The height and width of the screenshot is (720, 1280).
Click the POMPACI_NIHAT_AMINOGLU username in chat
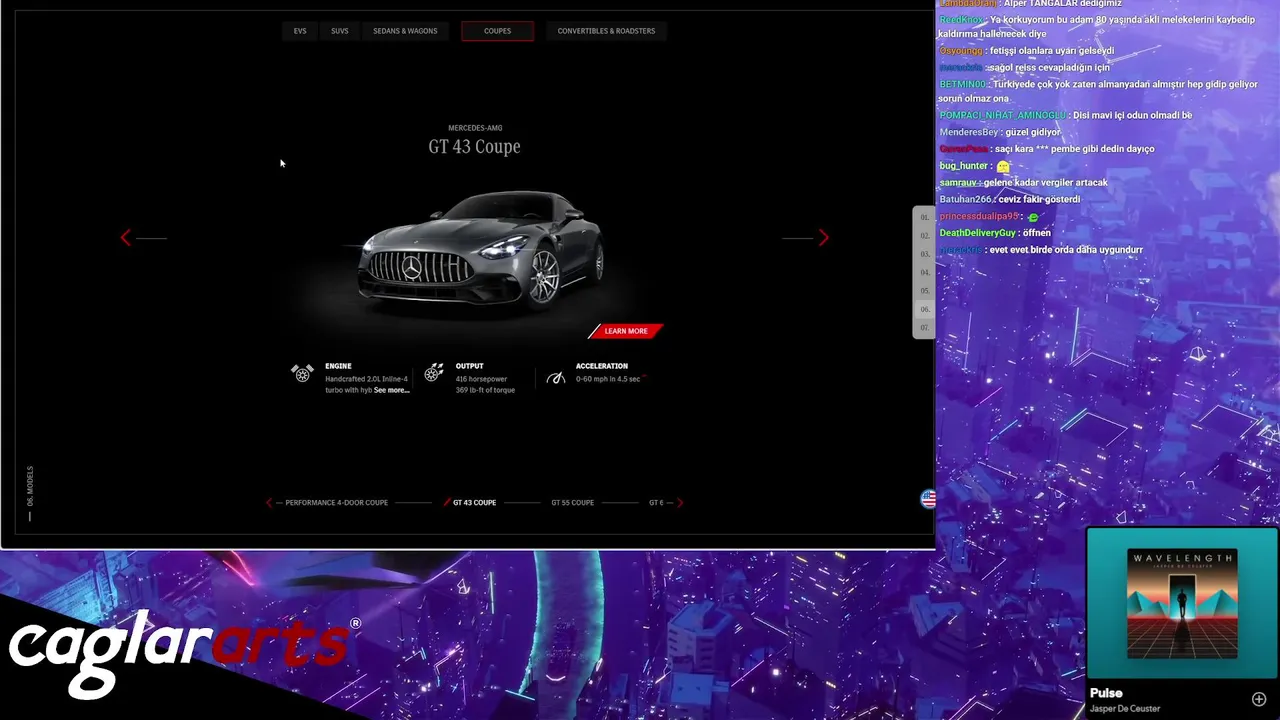(x=1003, y=115)
